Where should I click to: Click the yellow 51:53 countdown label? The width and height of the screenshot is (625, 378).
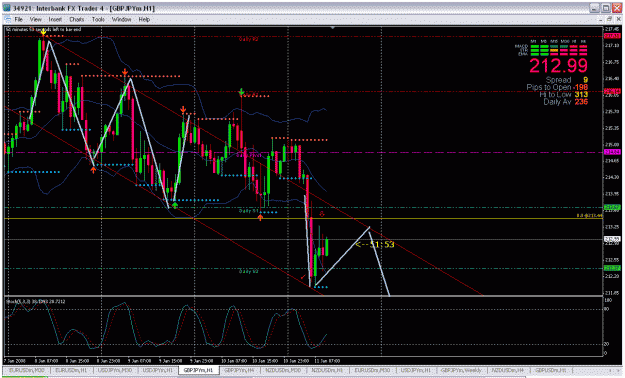click(375, 244)
